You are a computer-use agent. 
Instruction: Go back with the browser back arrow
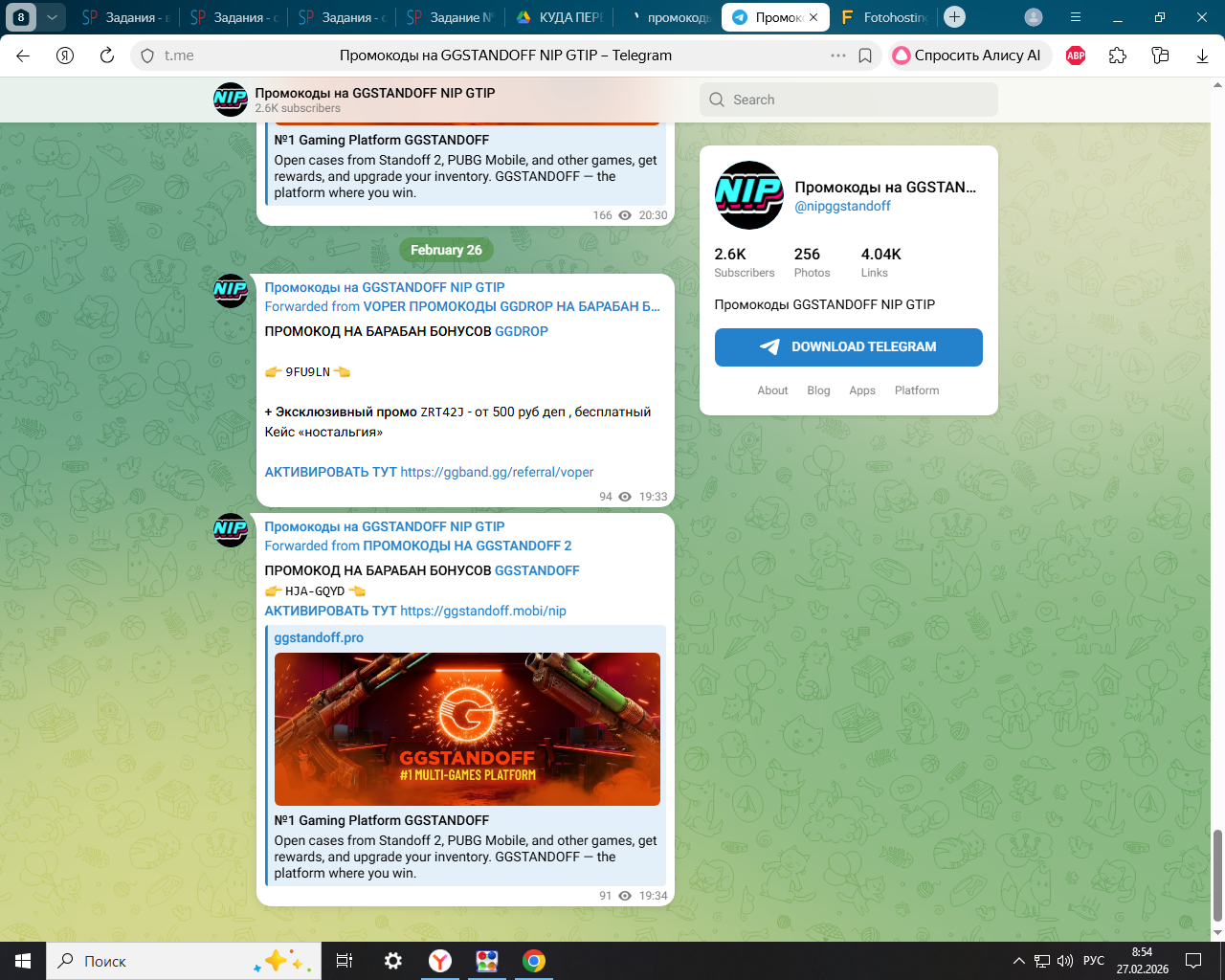[x=23, y=56]
